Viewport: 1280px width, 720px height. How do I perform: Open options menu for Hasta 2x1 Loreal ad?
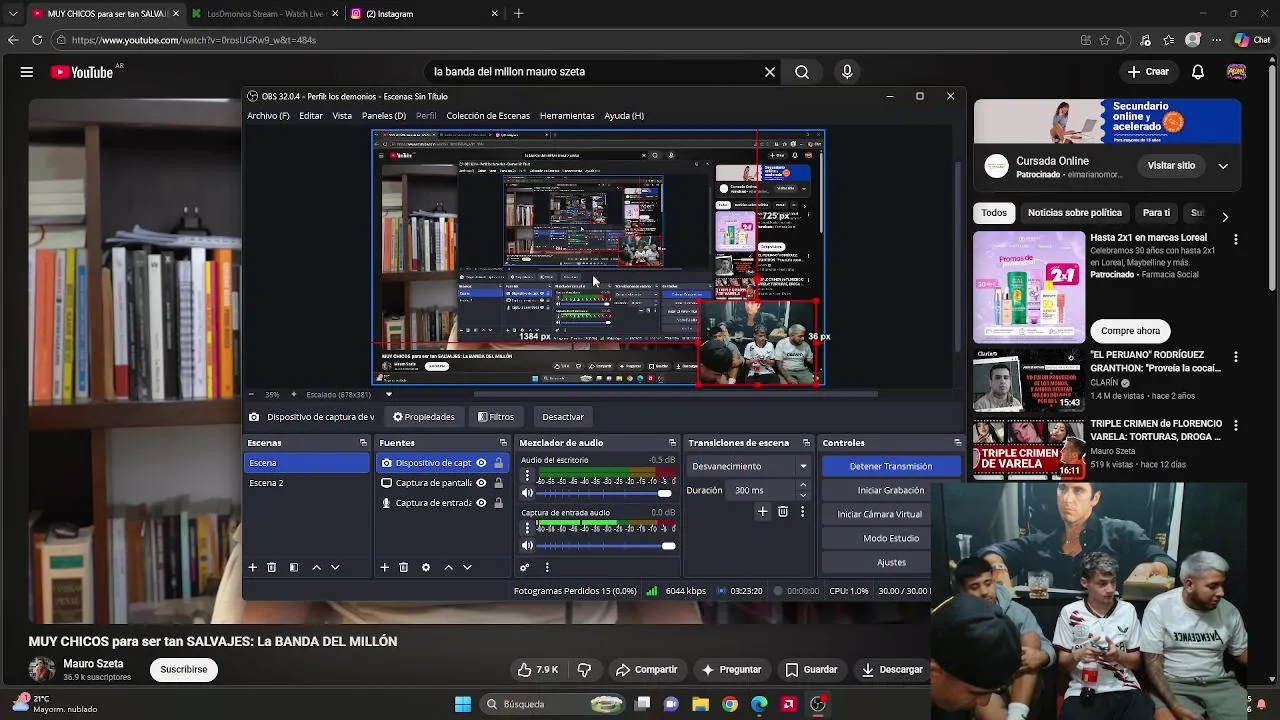(x=1236, y=240)
